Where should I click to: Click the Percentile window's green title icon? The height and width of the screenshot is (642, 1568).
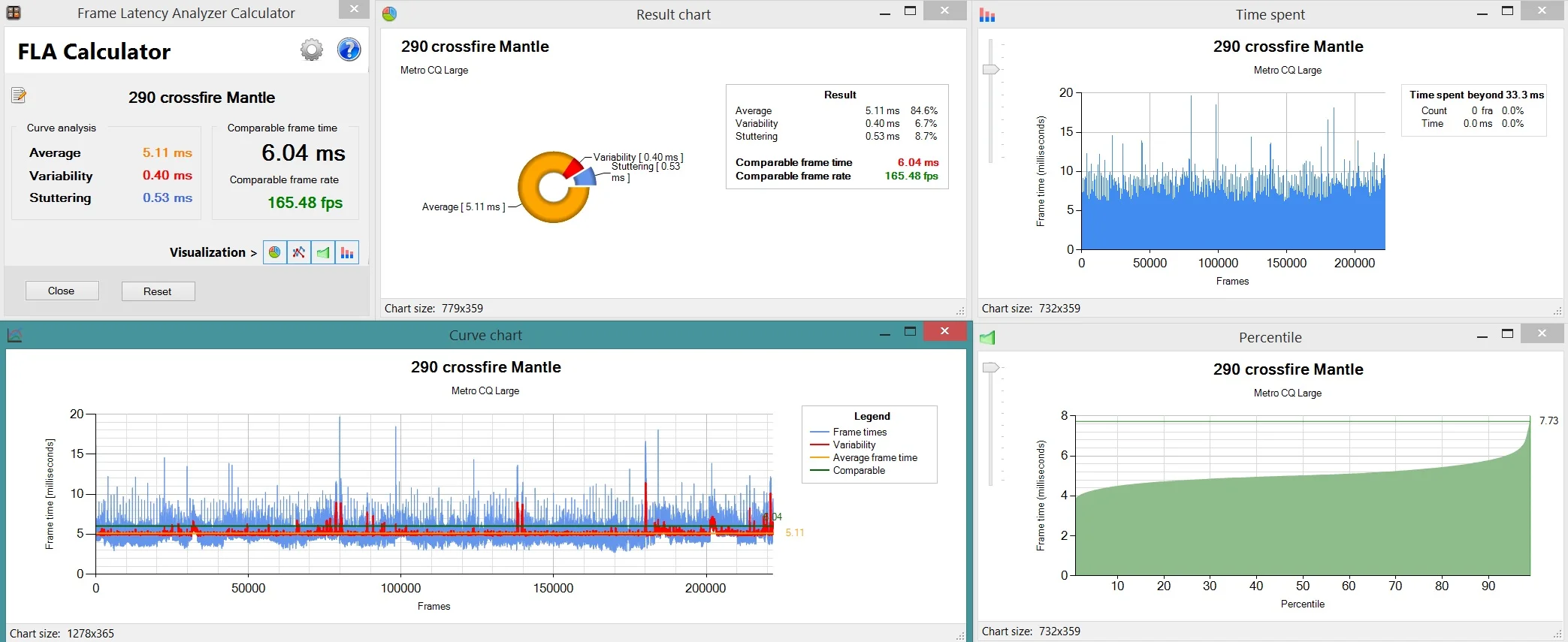pyautogui.click(x=987, y=338)
